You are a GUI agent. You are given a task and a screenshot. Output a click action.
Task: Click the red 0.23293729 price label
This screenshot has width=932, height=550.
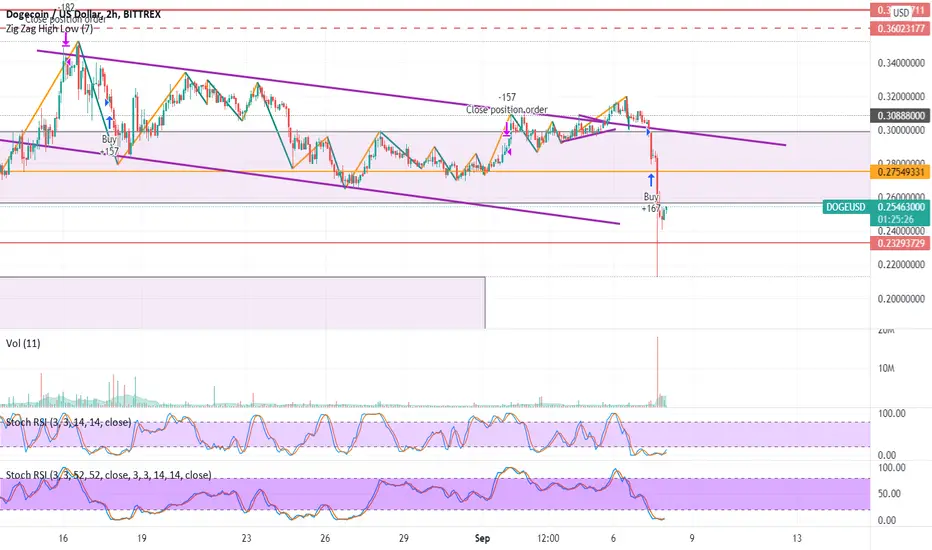[x=899, y=243]
